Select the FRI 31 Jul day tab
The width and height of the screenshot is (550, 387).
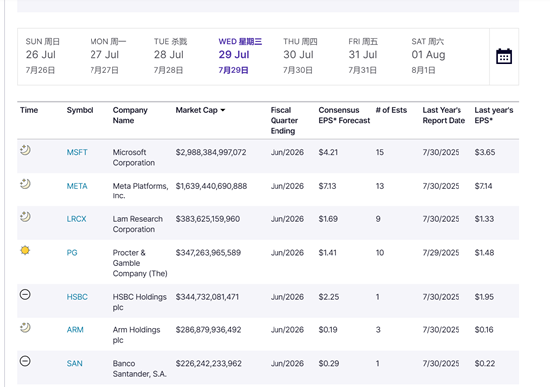[363, 56]
